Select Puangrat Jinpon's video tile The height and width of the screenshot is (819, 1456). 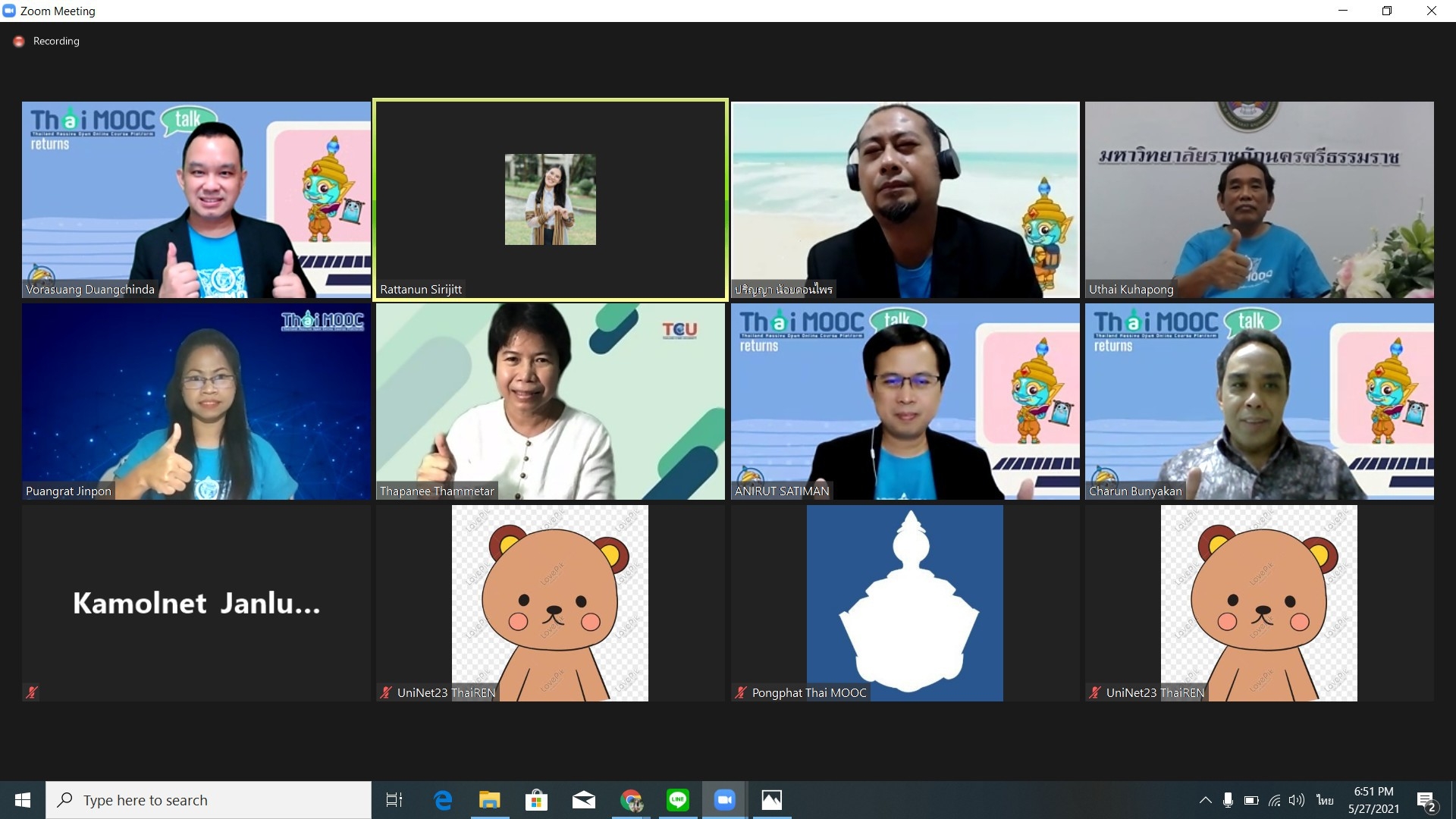[196, 401]
